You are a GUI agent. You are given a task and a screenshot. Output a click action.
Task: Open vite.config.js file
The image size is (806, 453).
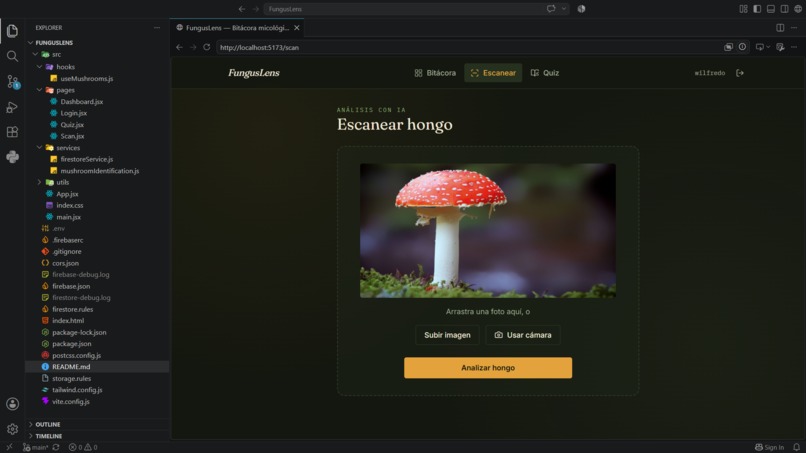[x=98, y=402]
